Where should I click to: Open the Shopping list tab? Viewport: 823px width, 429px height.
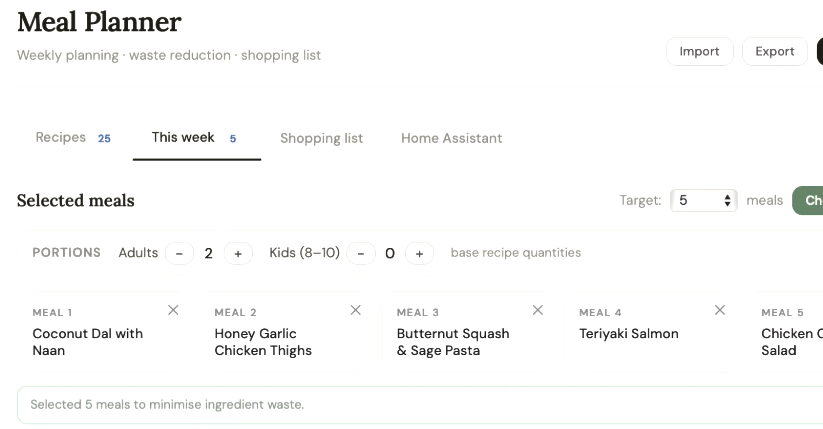322,139
